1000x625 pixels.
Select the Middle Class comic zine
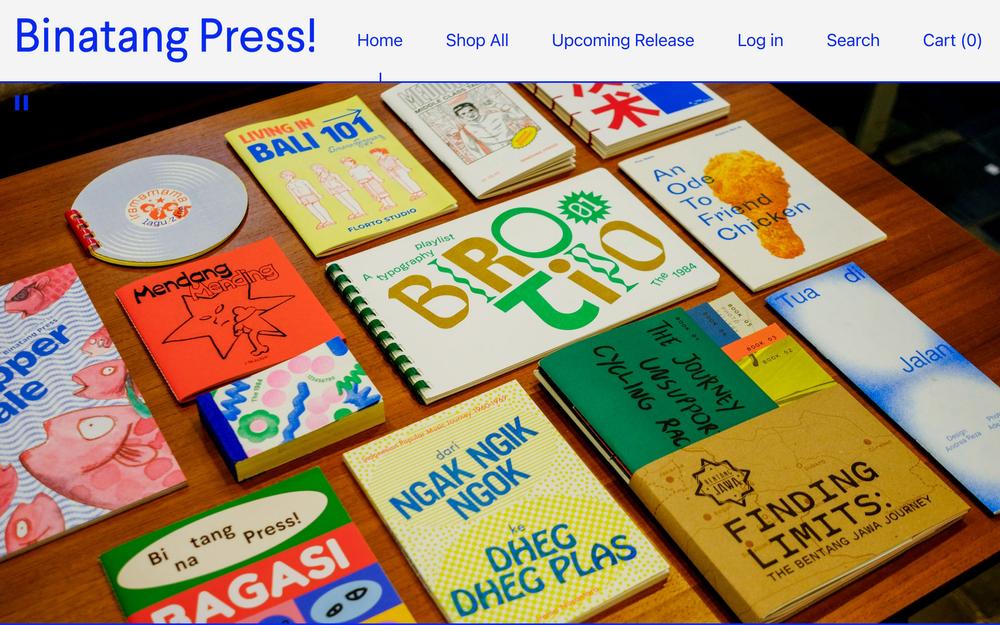(x=478, y=137)
